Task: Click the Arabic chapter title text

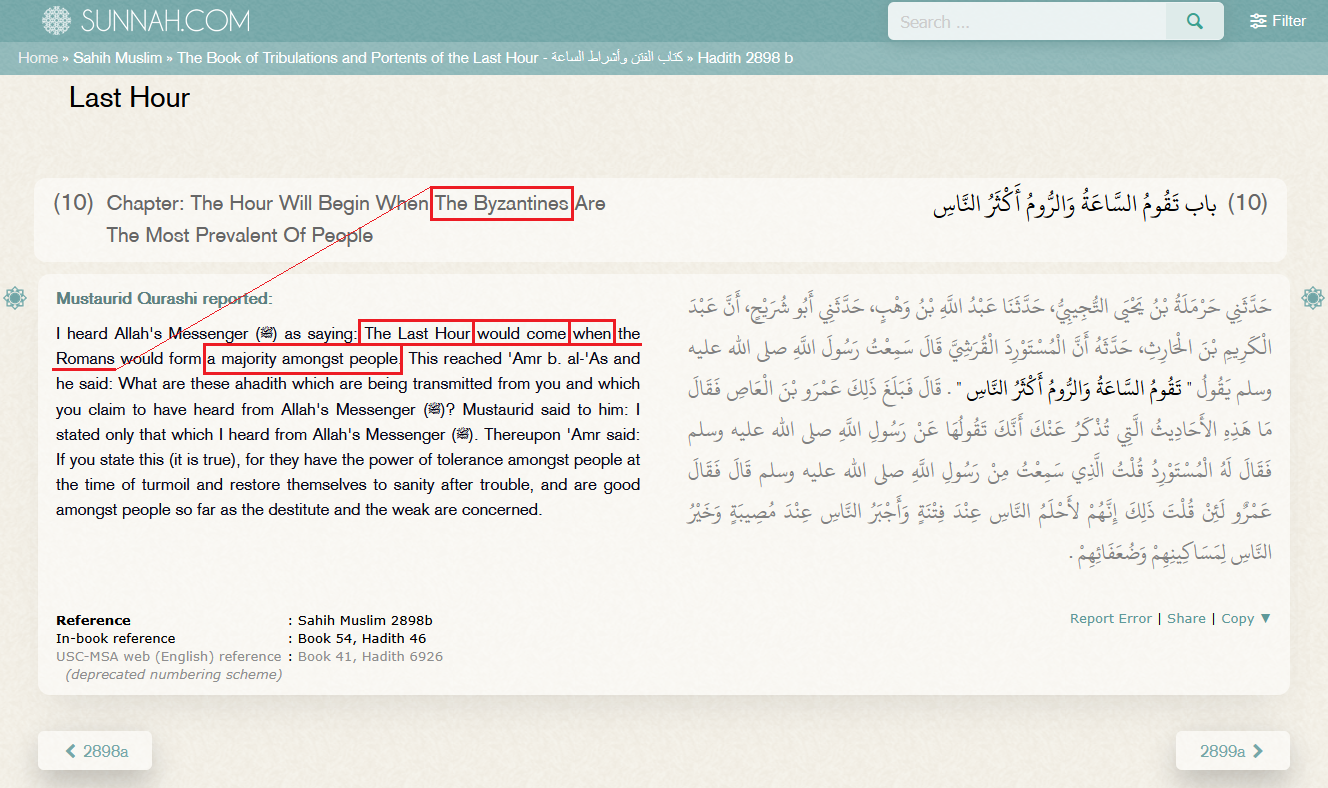Action: coord(1075,205)
